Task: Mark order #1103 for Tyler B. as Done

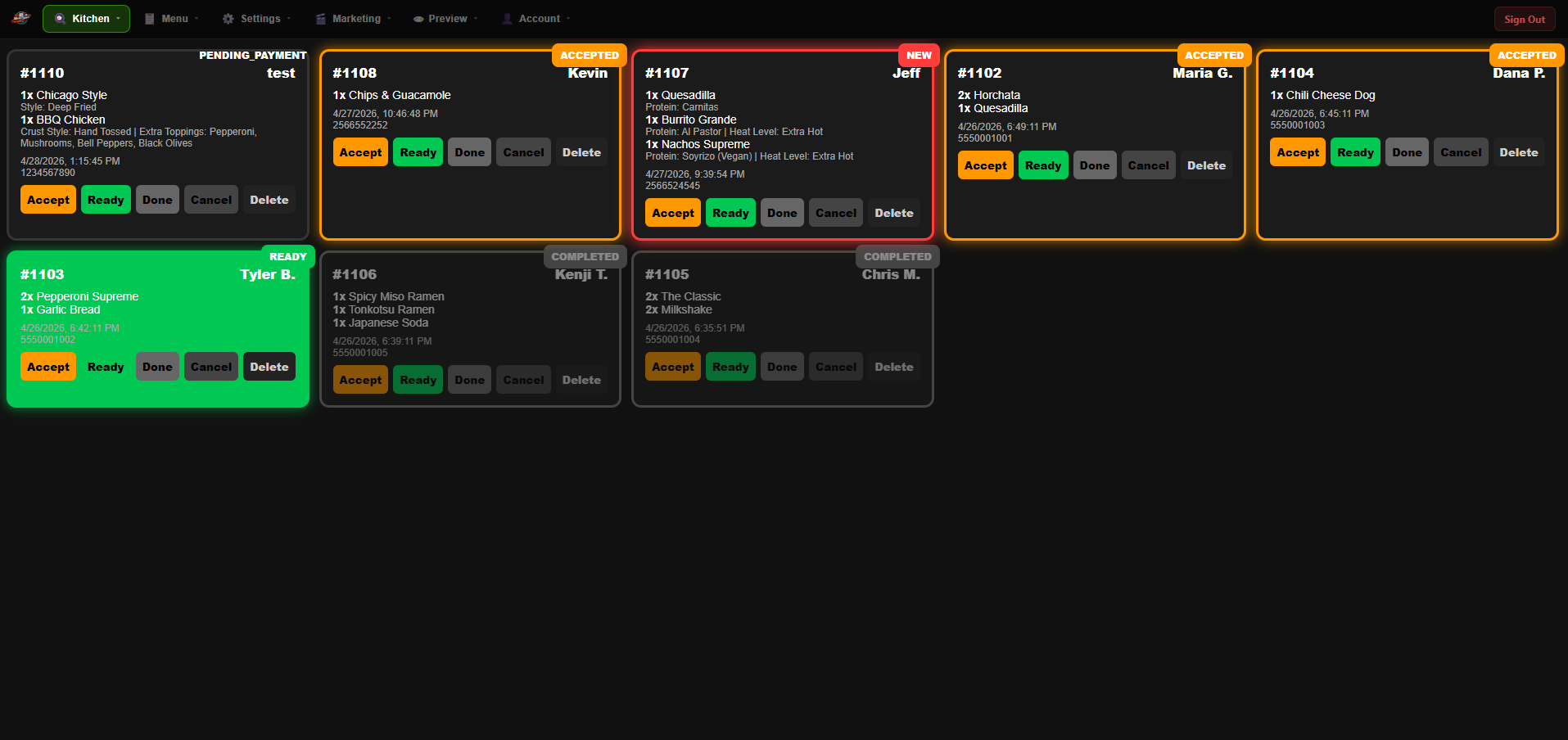Action: [x=157, y=367]
